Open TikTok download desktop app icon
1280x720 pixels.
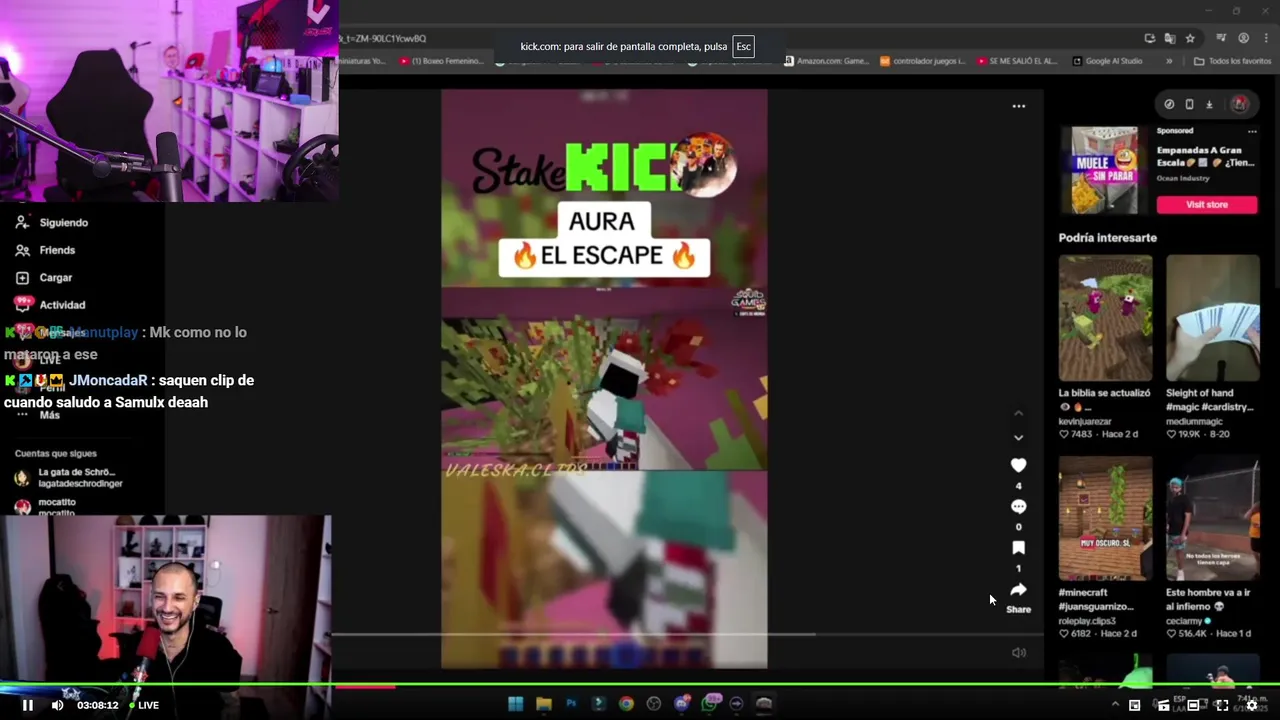[x=1209, y=104]
